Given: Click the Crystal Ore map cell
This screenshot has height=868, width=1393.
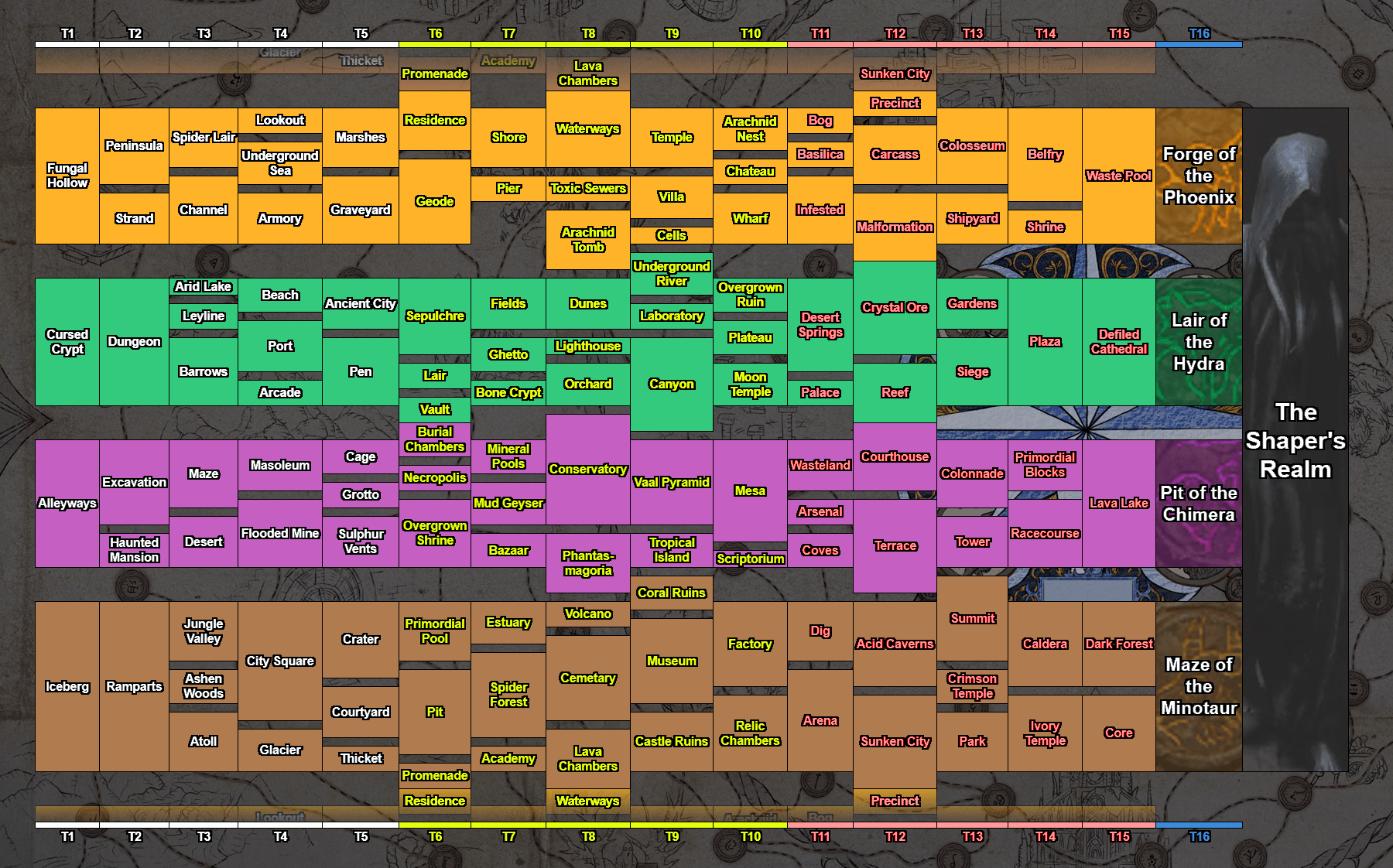Looking at the screenshot, I should (895, 308).
